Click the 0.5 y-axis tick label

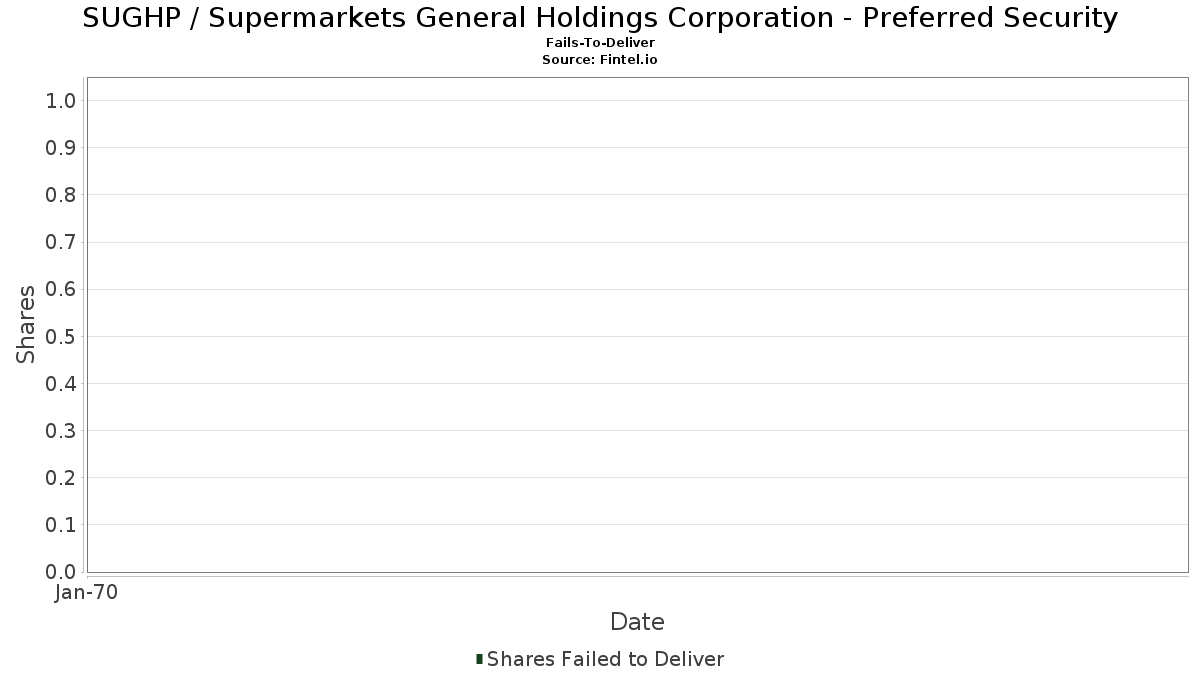pos(61,336)
